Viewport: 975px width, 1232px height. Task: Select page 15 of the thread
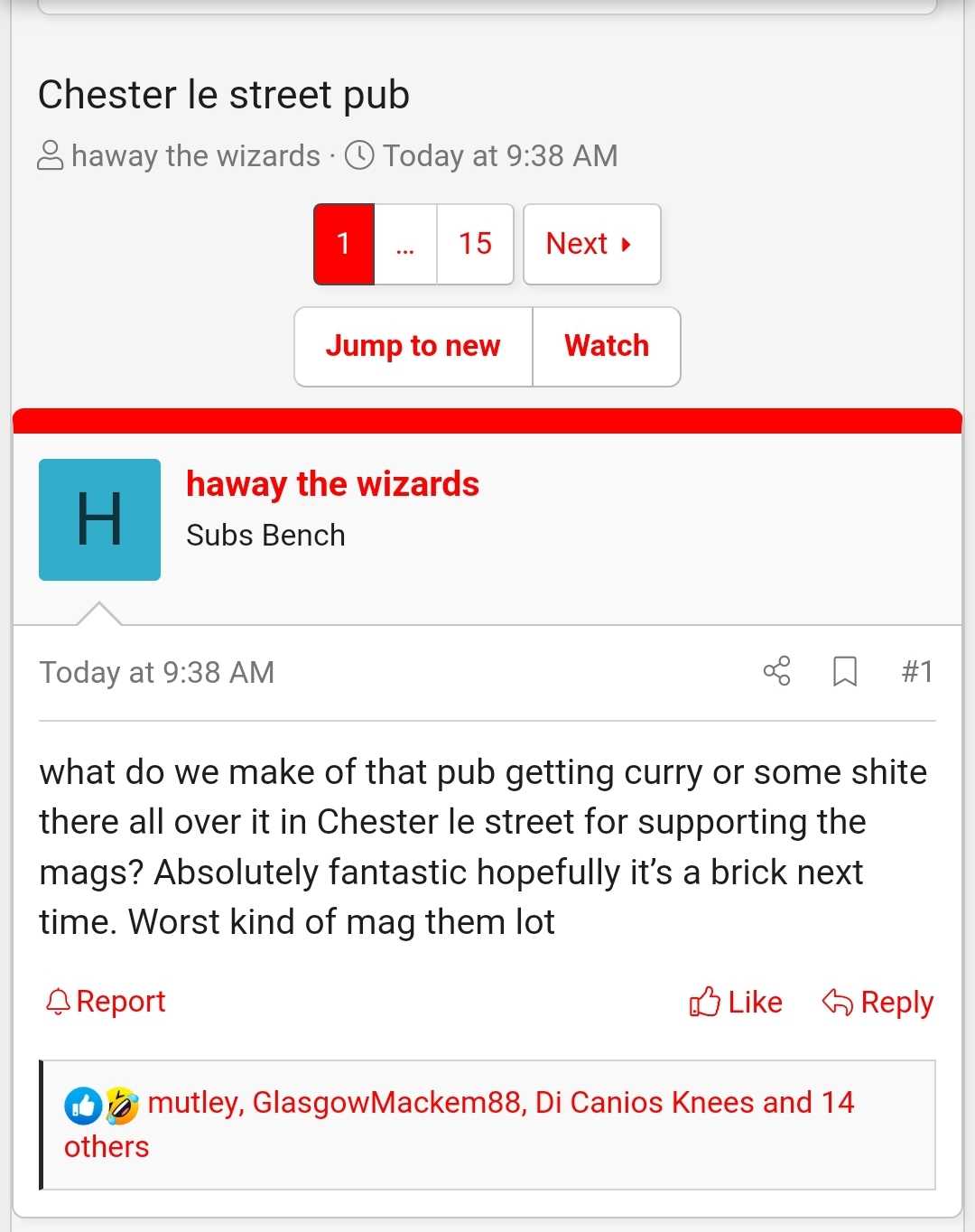[x=475, y=244]
